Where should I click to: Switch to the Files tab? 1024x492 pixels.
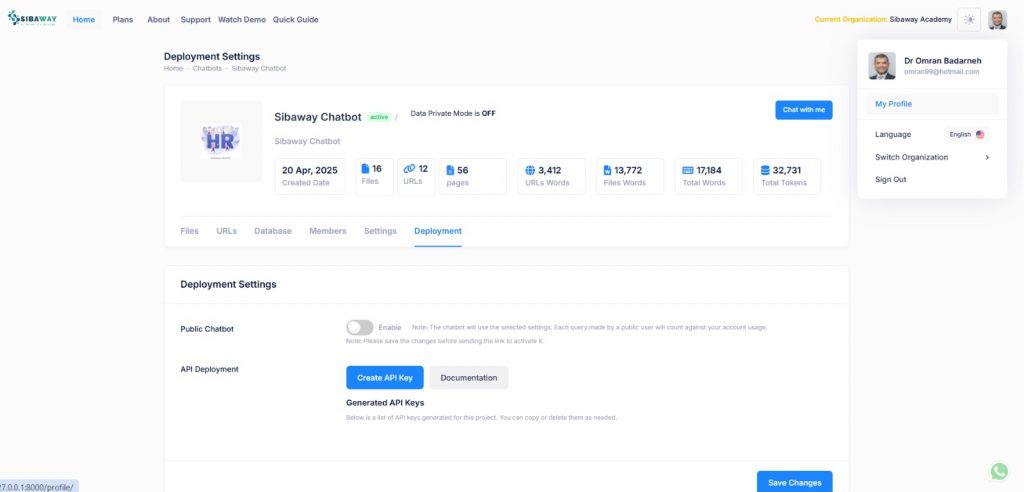click(189, 231)
